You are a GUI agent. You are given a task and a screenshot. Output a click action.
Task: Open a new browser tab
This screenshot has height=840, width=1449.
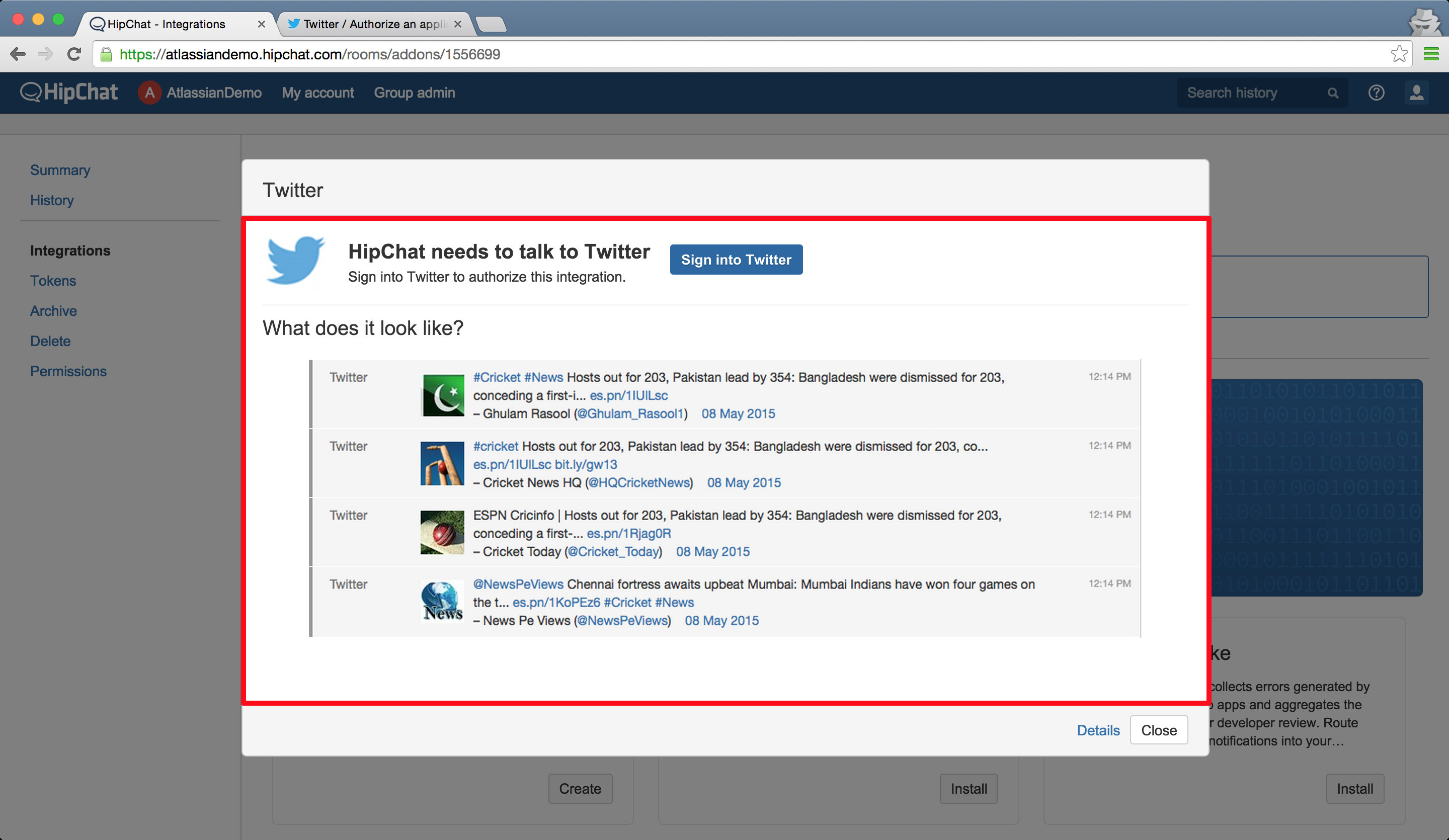491,24
